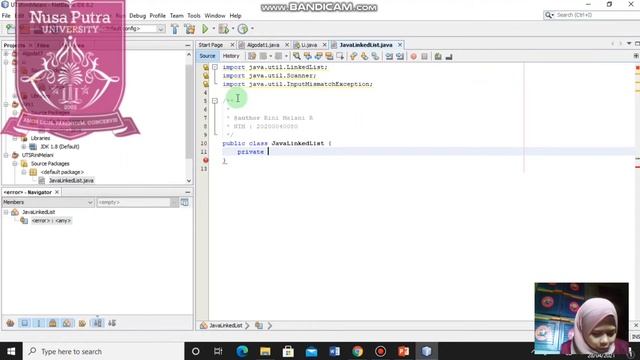Screen dimensions: 640x360
Task: Open the Run Project dropdown arrow
Action: coord(213,29)
